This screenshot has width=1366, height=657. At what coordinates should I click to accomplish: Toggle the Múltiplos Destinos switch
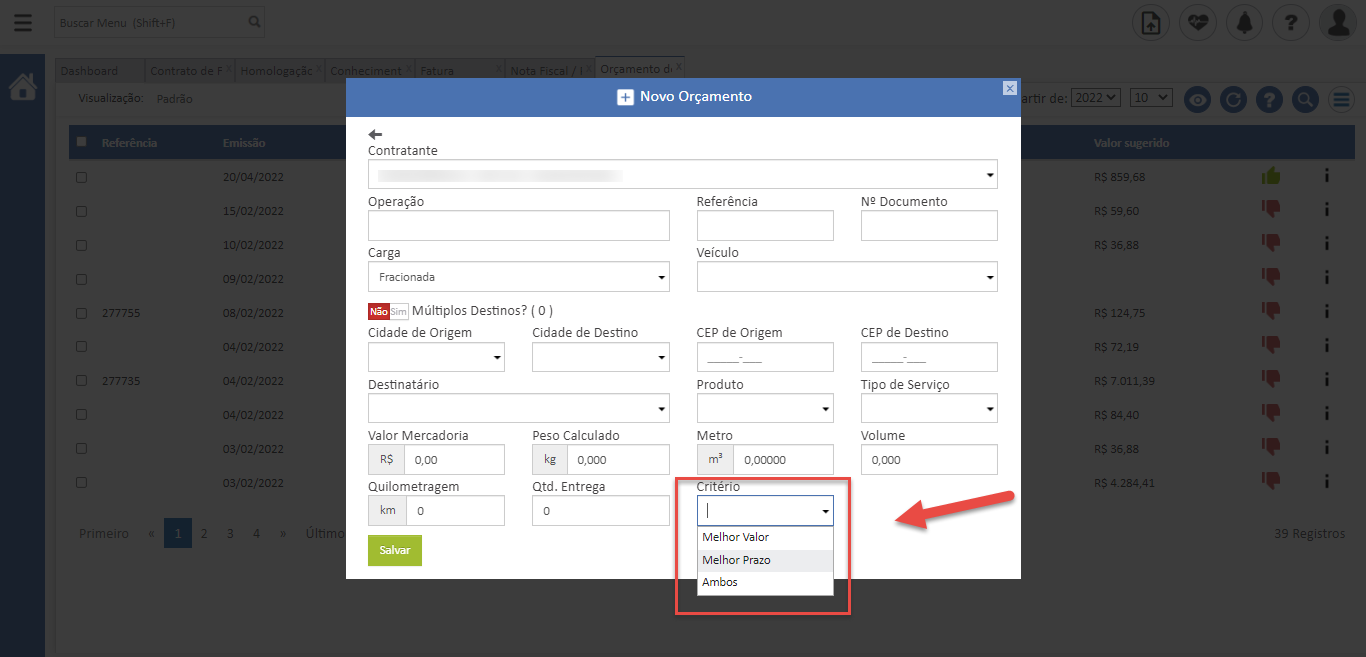pos(388,311)
